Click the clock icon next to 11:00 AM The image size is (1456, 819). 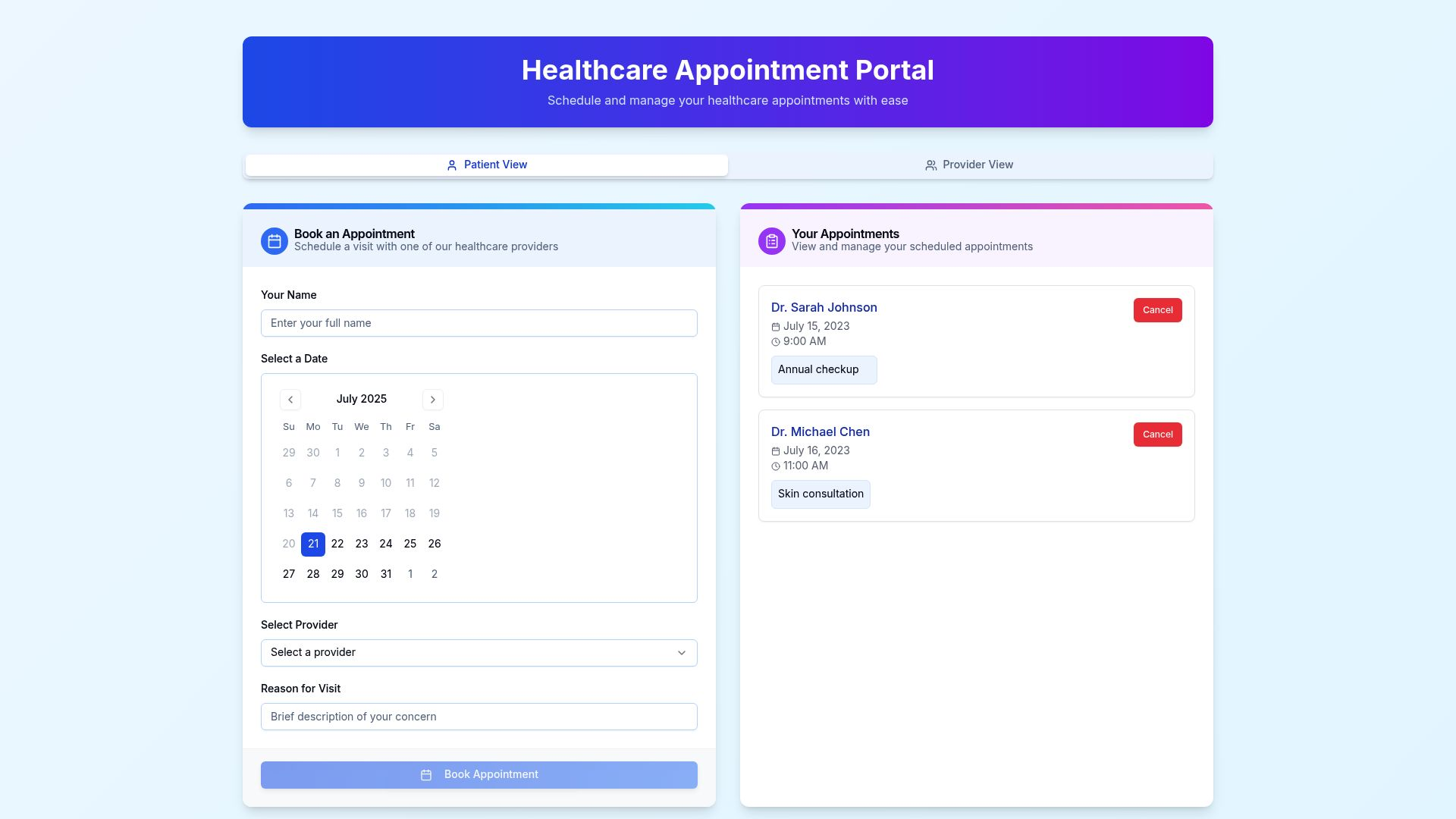(x=775, y=466)
